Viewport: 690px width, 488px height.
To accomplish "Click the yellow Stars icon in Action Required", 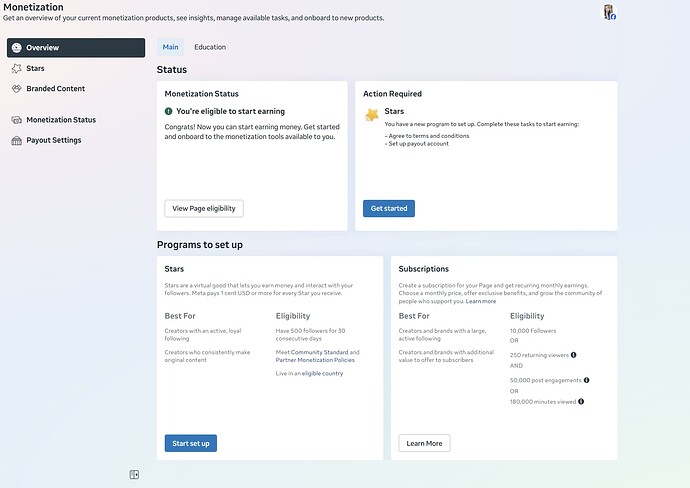I will click(x=372, y=116).
